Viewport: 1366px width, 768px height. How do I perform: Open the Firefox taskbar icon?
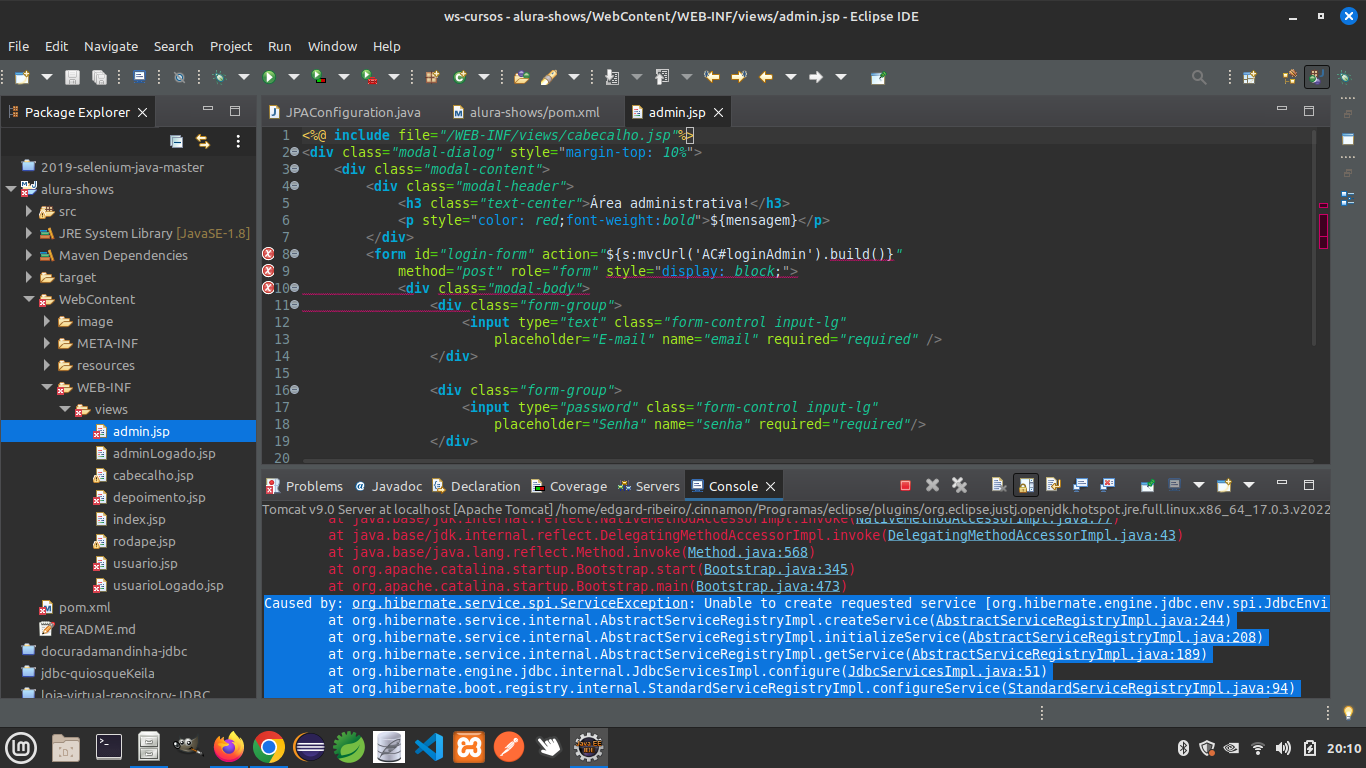[x=229, y=746]
